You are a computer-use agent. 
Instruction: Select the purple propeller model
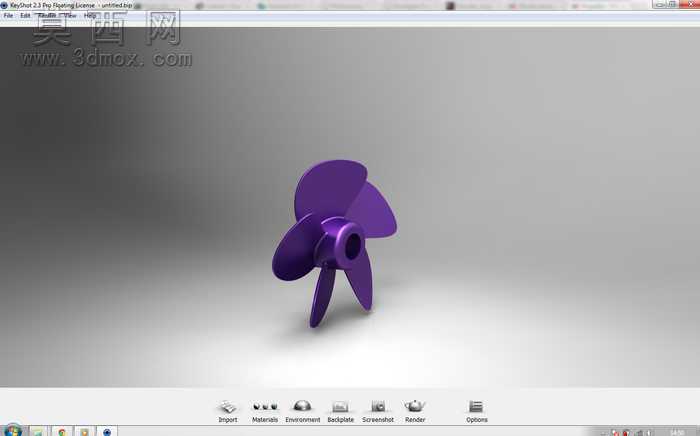coord(334,243)
